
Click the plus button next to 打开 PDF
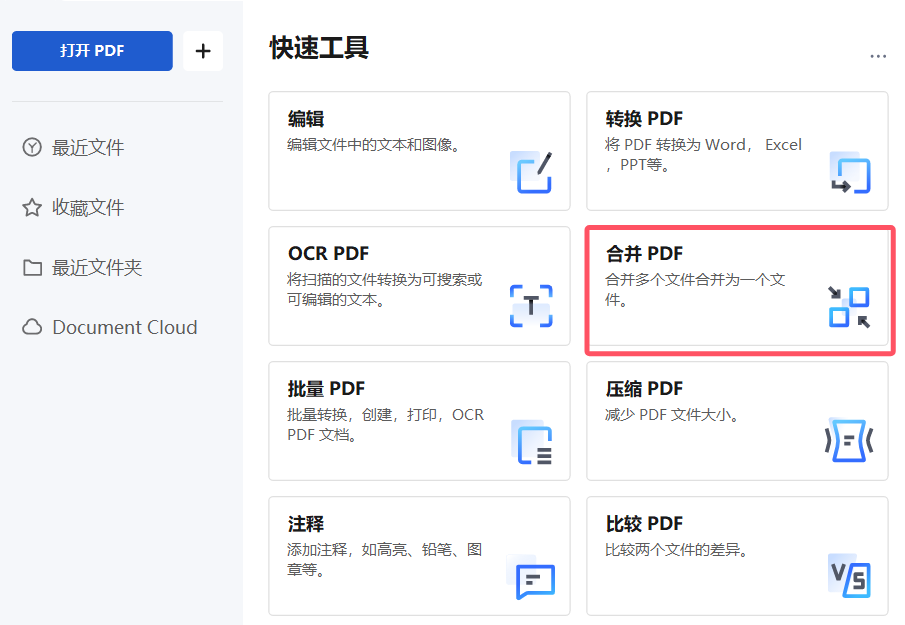(x=203, y=50)
